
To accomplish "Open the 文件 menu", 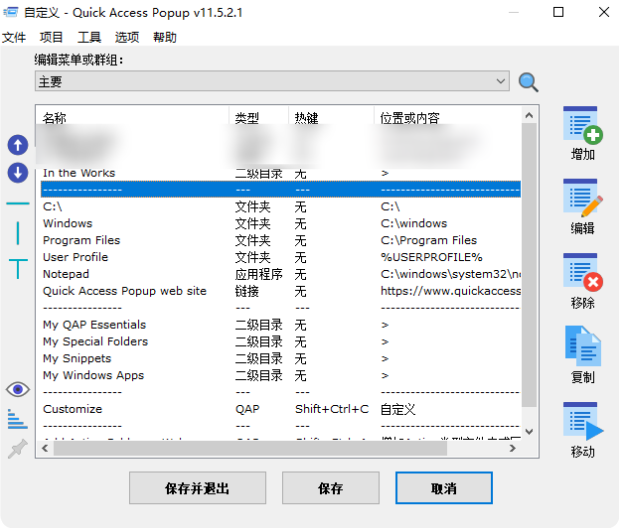I will [14, 38].
